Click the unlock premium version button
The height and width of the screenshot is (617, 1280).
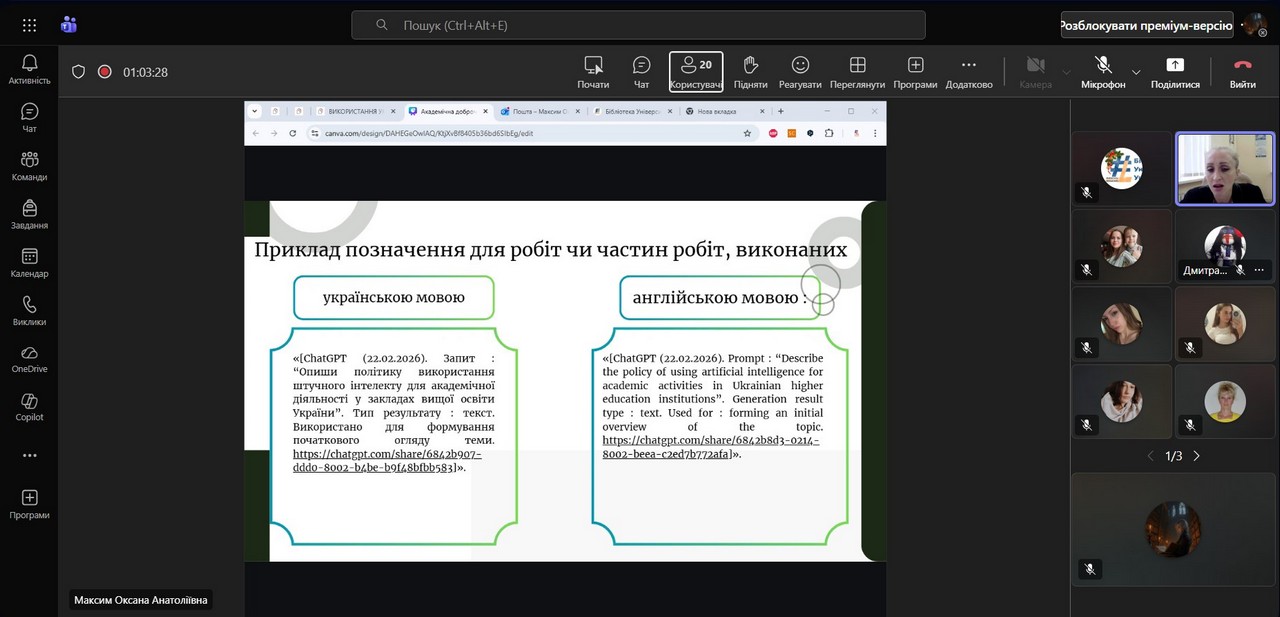1146,25
